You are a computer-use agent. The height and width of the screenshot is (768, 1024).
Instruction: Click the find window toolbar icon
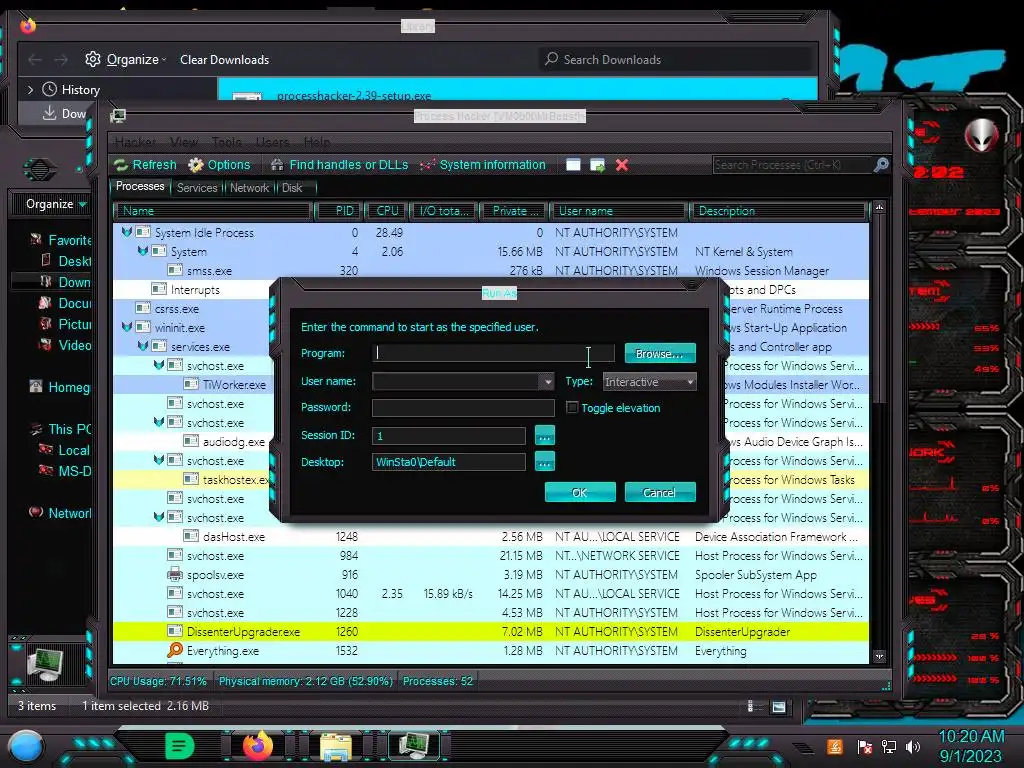point(573,165)
